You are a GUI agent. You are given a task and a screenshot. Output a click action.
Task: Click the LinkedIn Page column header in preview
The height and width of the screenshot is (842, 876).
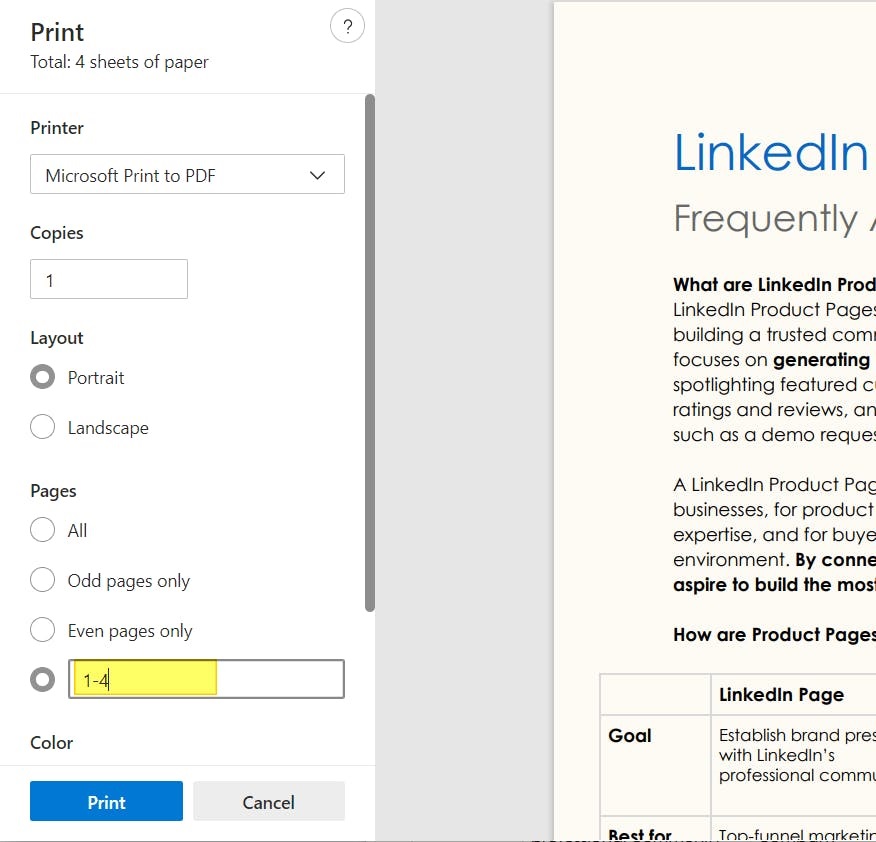coord(781,694)
